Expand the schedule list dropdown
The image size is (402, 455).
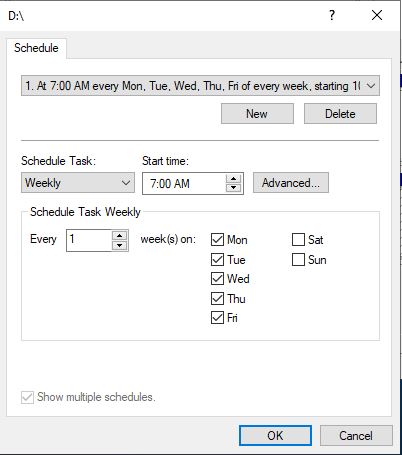coord(371,86)
